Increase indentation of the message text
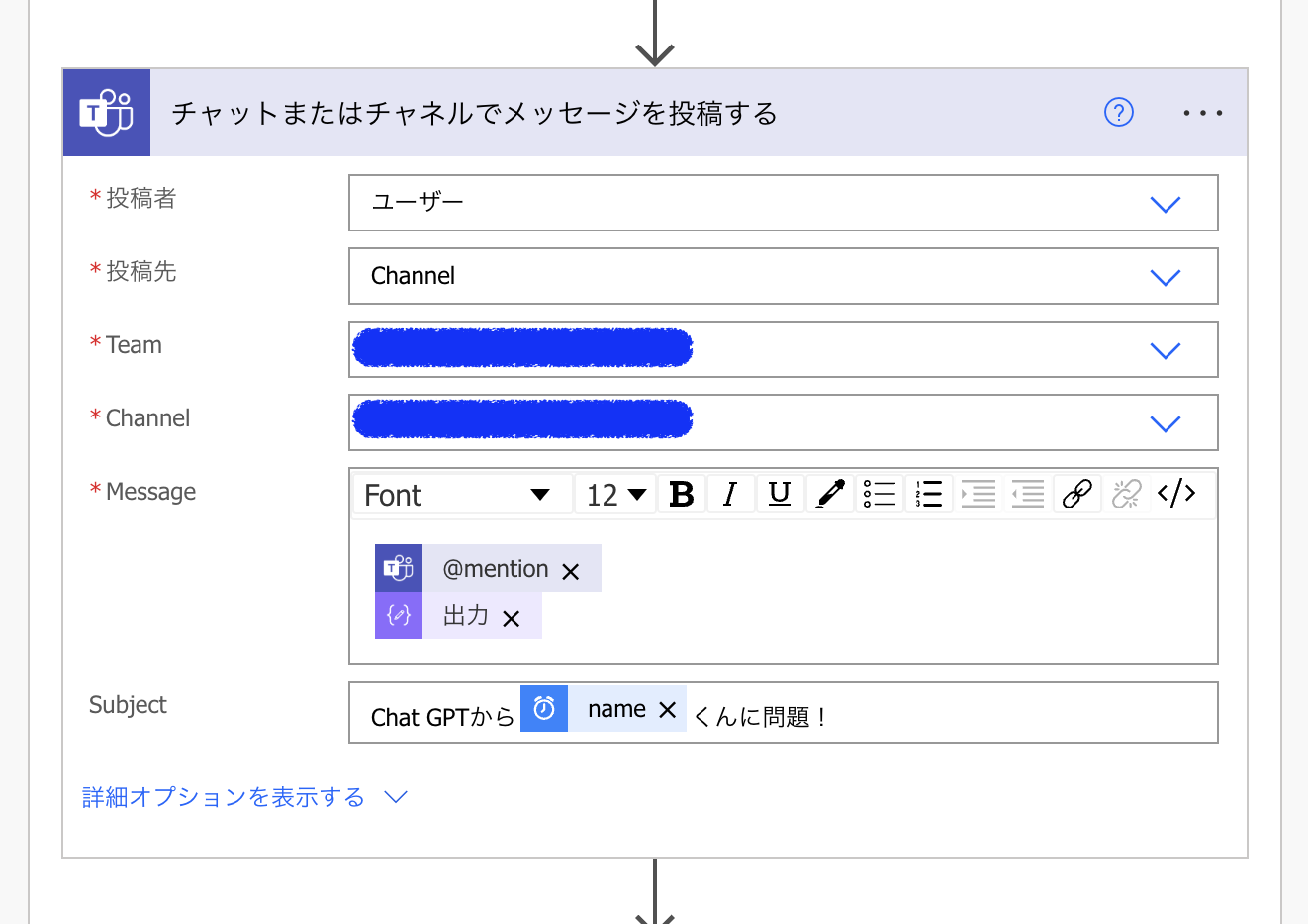Image resolution: width=1308 pixels, height=924 pixels. (x=979, y=493)
